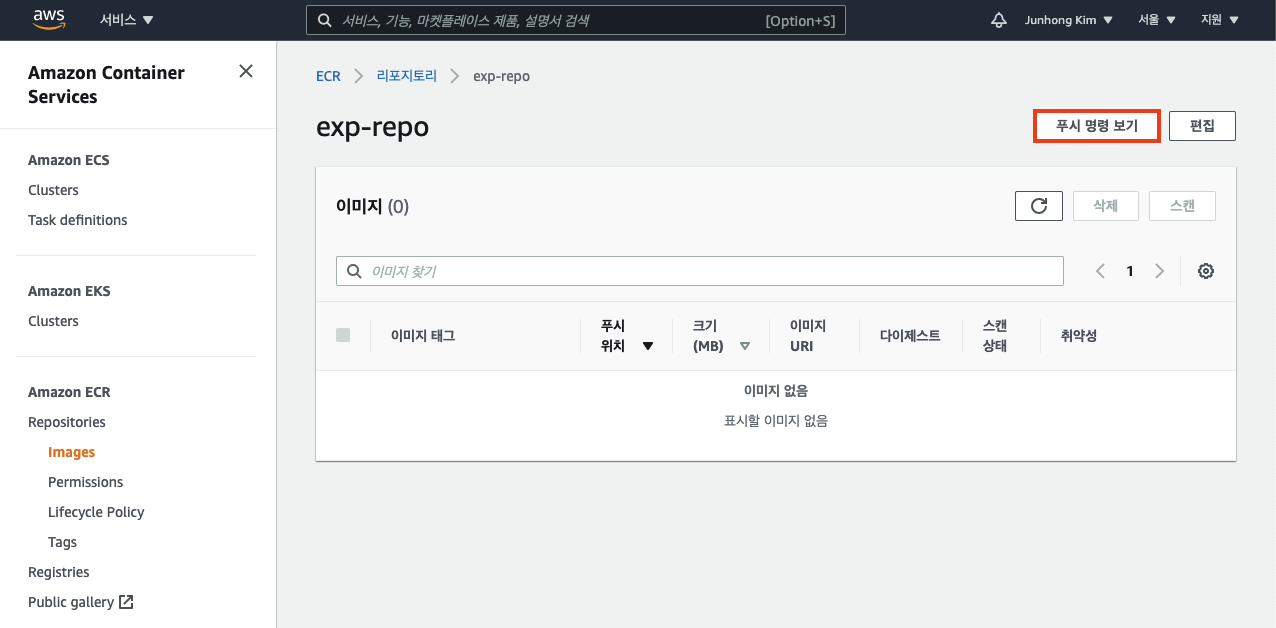Toggle the select-all images checkbox
Image resolution: width=1276 pixels, height=628 pixels.
point(343,335)
